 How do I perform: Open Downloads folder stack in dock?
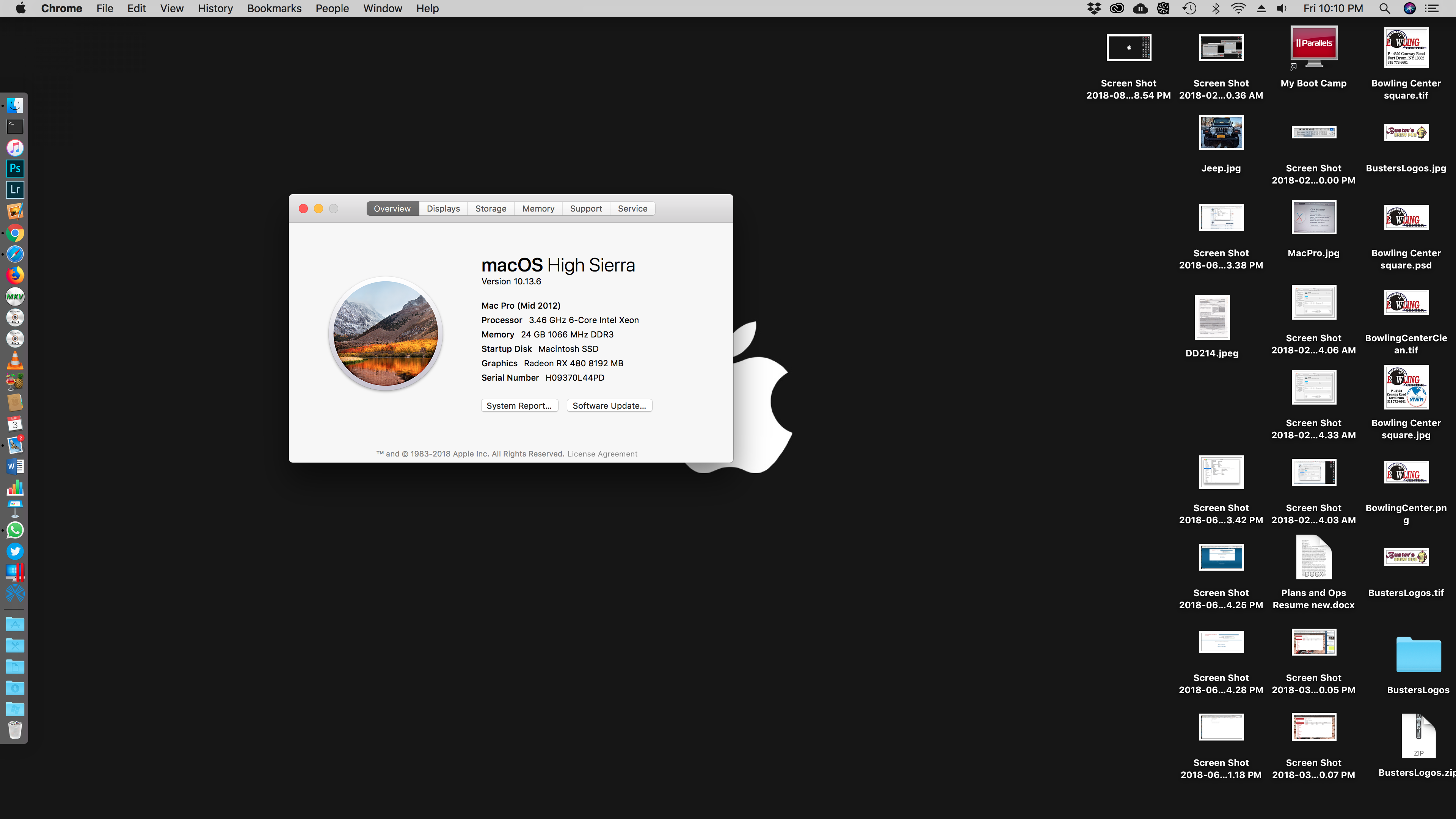pos(15,688)
